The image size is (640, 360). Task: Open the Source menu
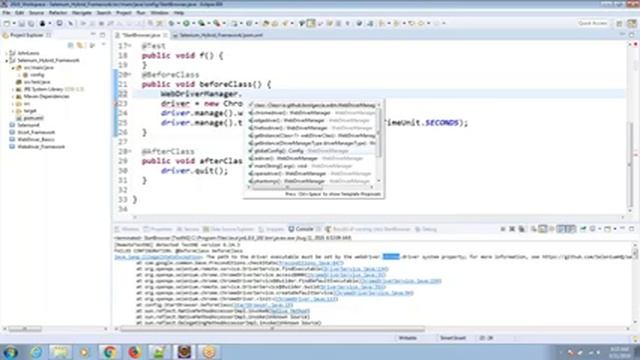point(36,13)
